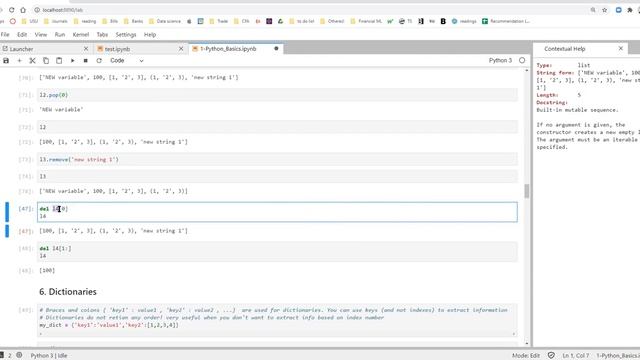Save the notebook with the floppy disk icon
The image size is (640, 360).
click(x=6, y=60)
